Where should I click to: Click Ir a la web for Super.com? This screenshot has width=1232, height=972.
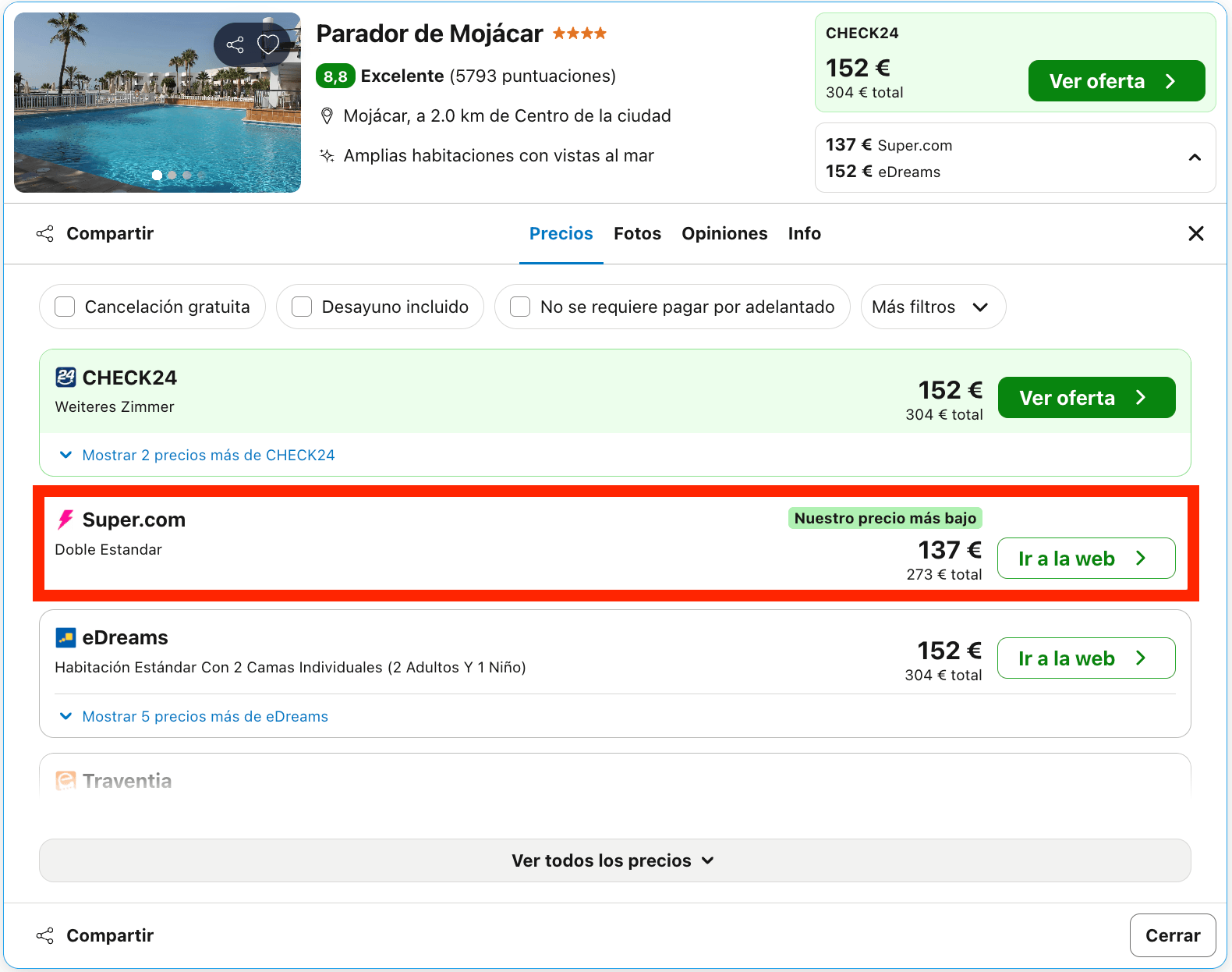[1086, 559]
